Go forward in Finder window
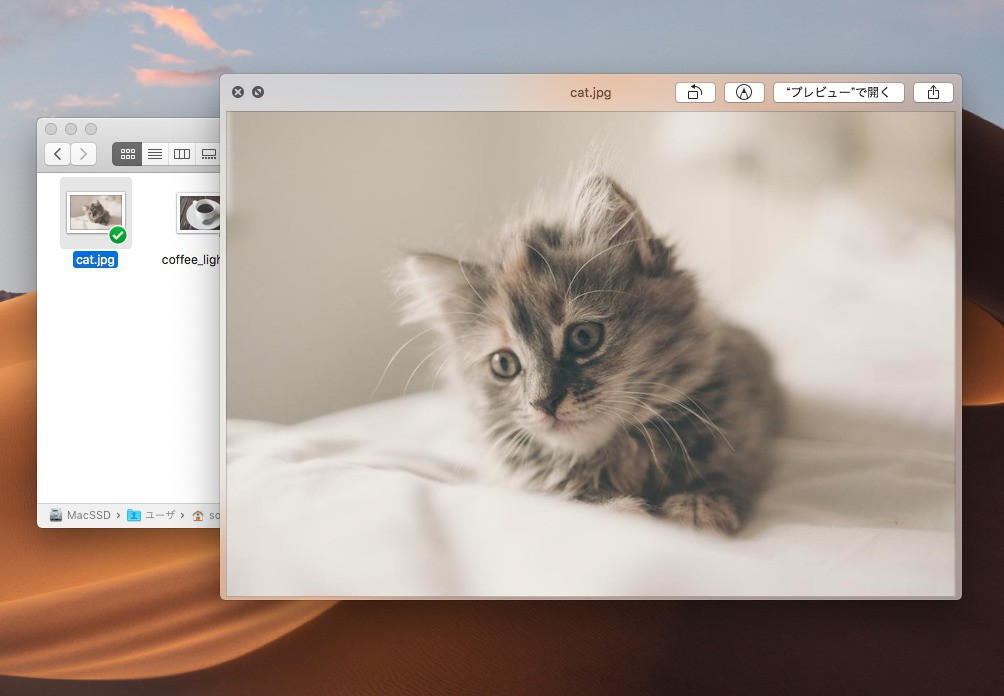Screen dimensions: 1004x696 pyautogui.click(x=84, y=154)
